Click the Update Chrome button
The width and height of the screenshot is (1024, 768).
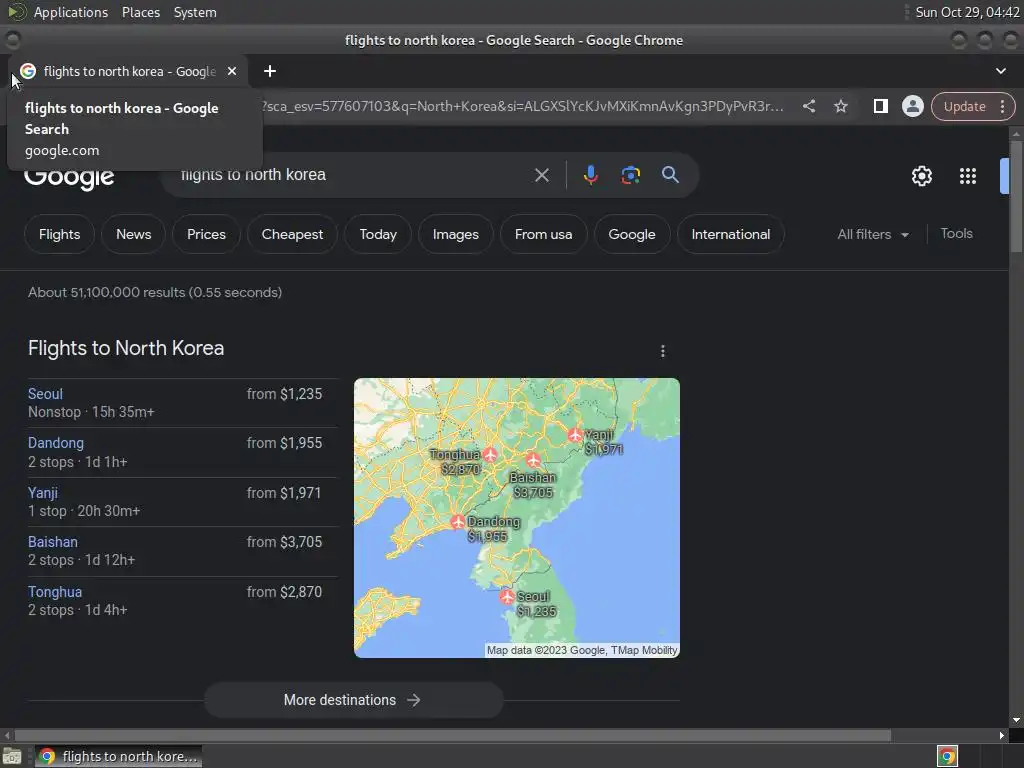pos(964,106)
